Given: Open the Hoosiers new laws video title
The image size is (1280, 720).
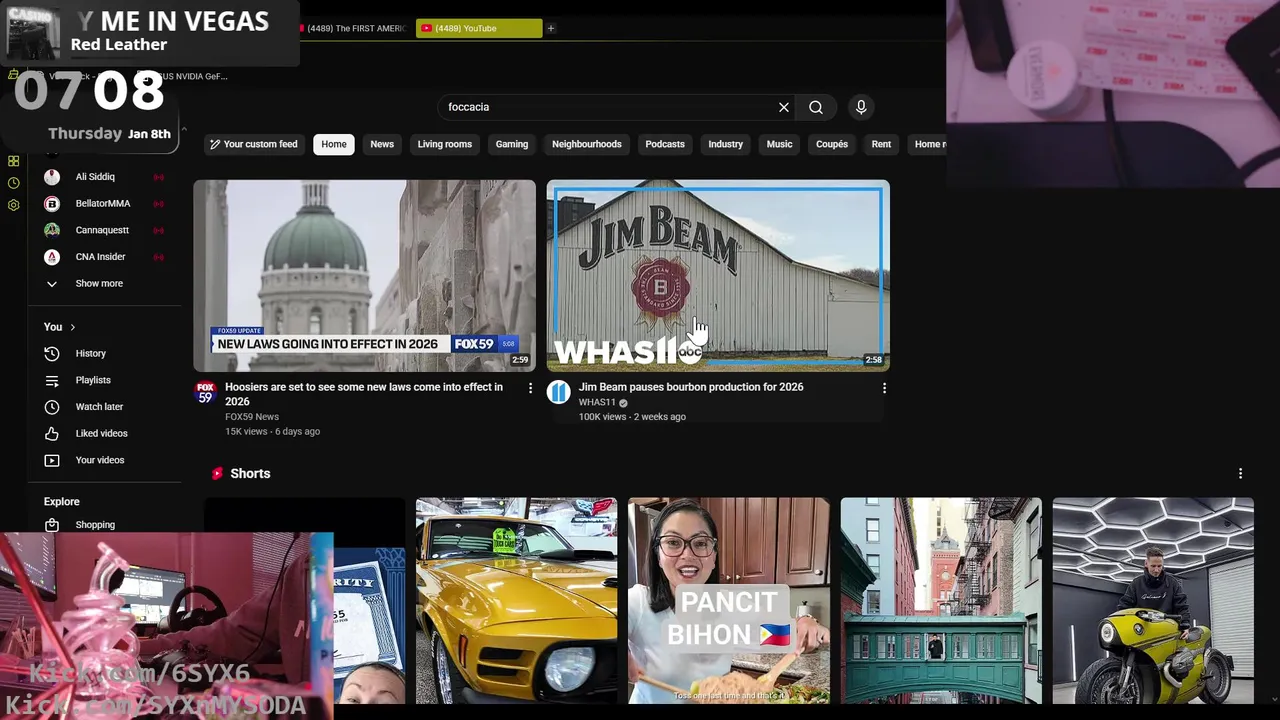Looking at the screenshot, I should 364,394.
